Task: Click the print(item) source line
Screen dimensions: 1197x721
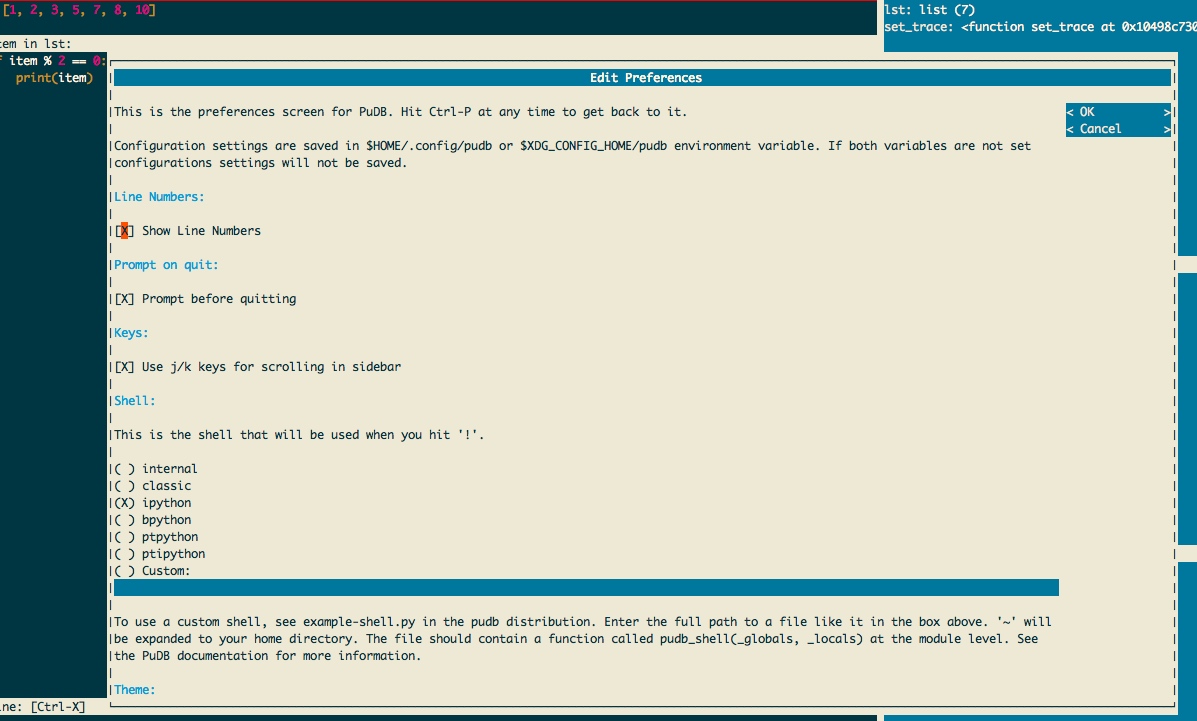Action: [x=54, y=78]
